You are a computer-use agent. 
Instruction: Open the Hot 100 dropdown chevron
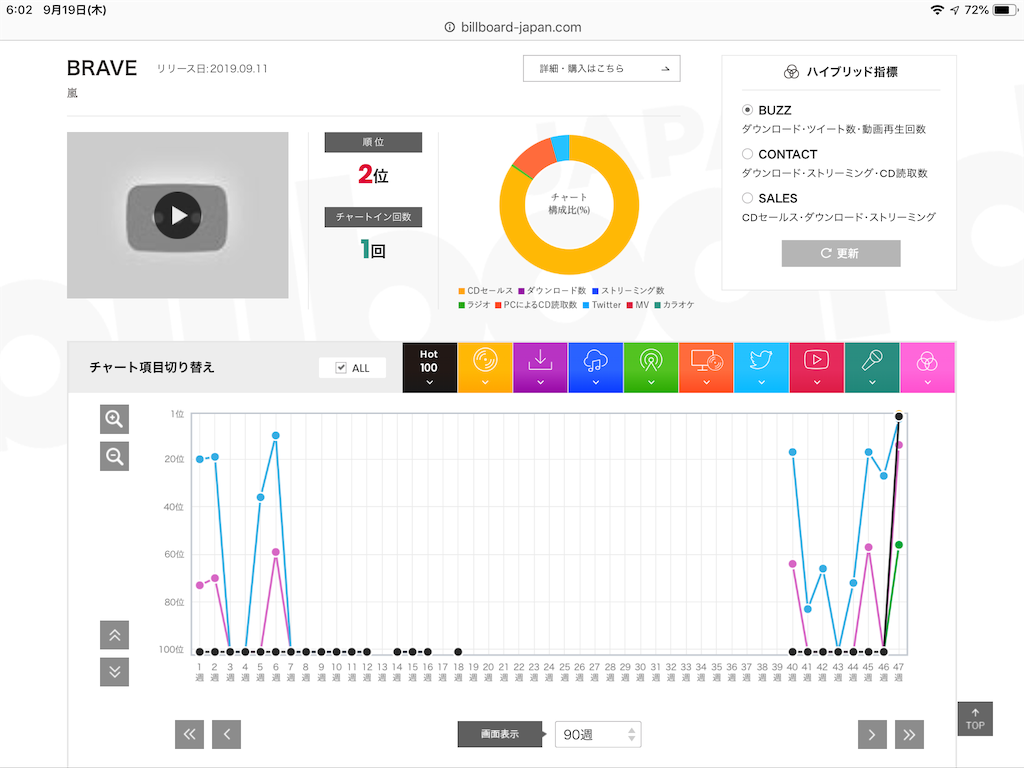pyautogui.click(x=429, y=380)
